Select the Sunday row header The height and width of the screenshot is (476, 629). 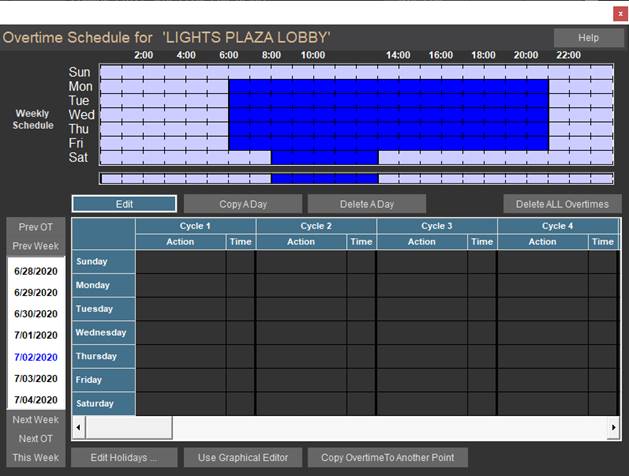[103, 261]
